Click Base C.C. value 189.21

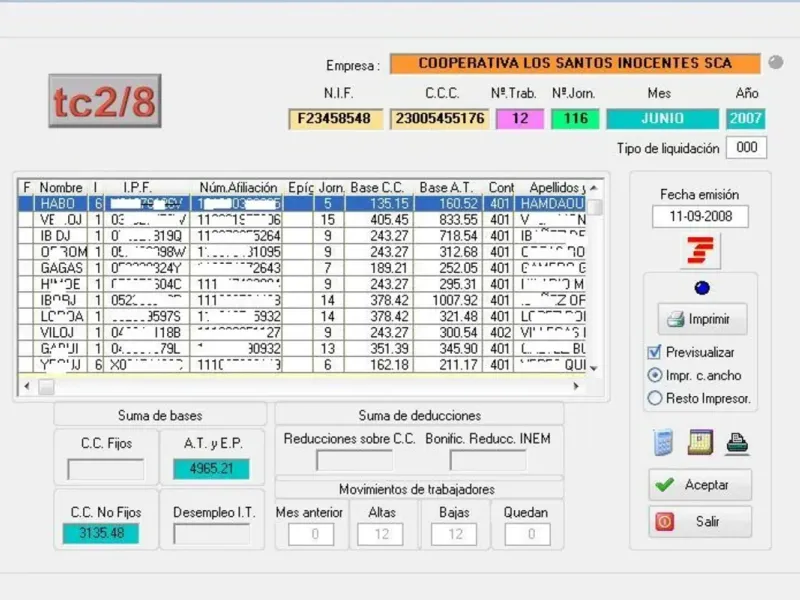pos(389,268)
